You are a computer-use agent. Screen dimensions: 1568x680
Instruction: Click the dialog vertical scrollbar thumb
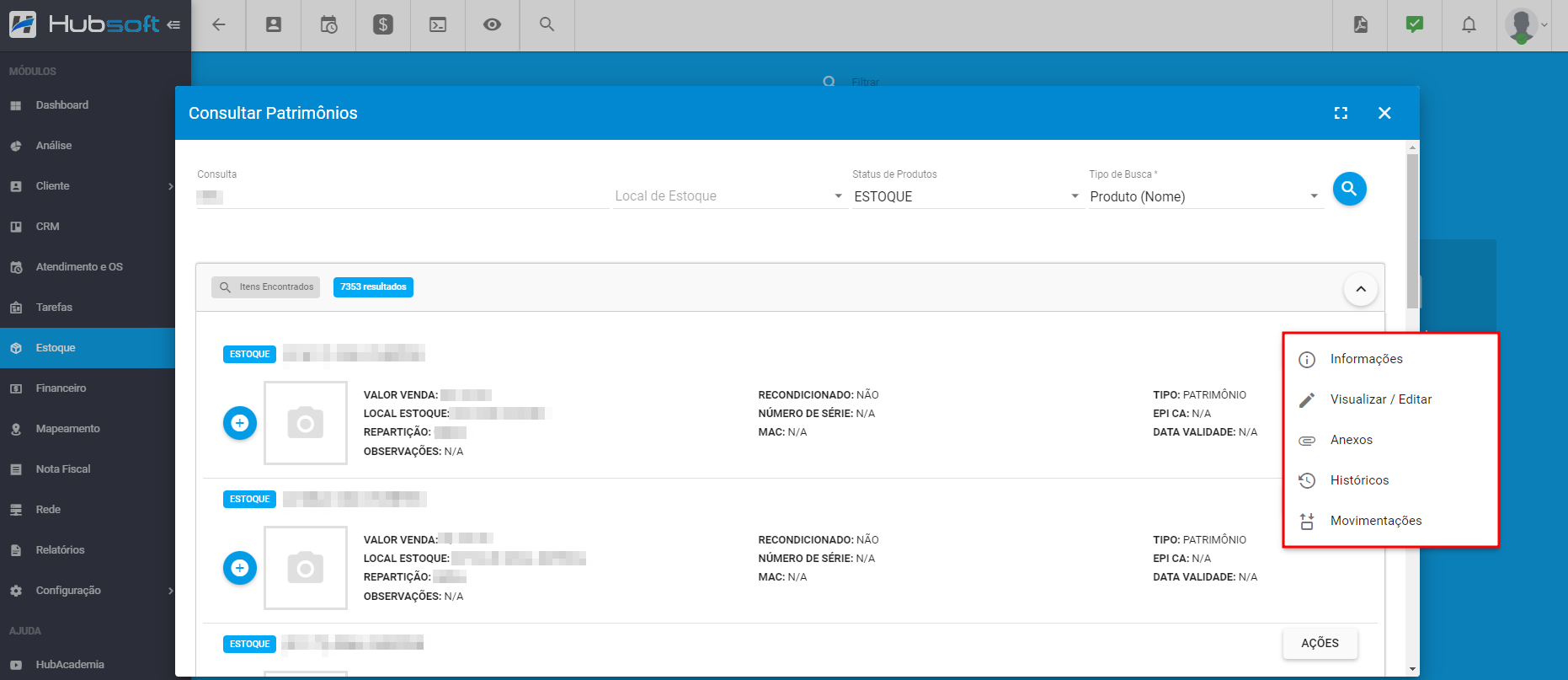point(1412,231)
